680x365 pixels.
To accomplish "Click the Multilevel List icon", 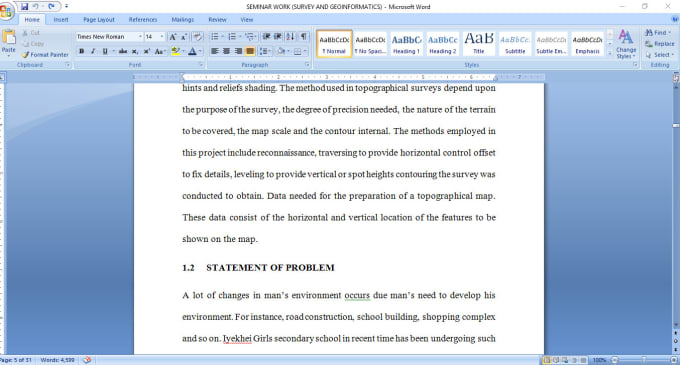I will tap(249, 37).
